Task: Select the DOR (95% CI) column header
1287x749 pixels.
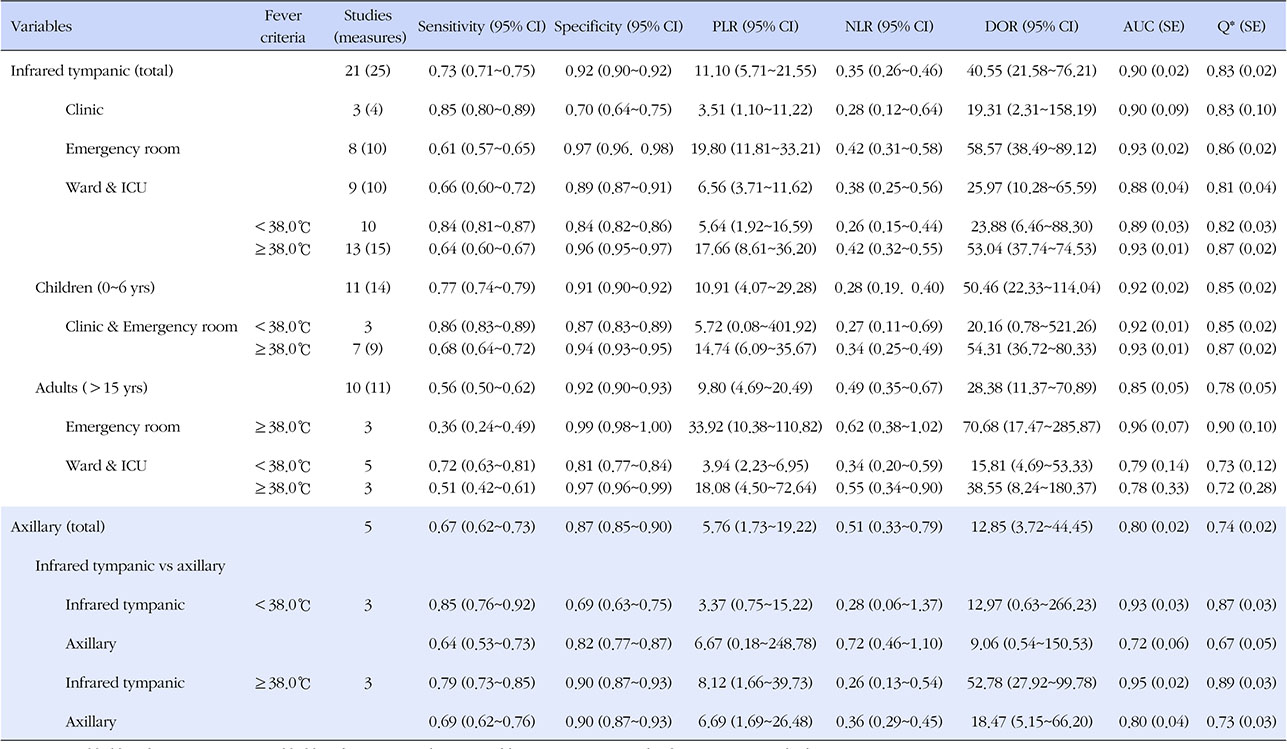Action: point(1030,27)
